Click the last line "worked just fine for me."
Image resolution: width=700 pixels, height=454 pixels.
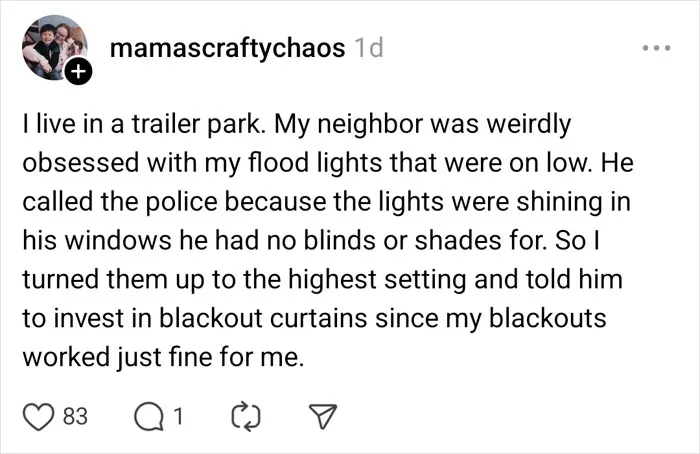(x=163, y=358)
